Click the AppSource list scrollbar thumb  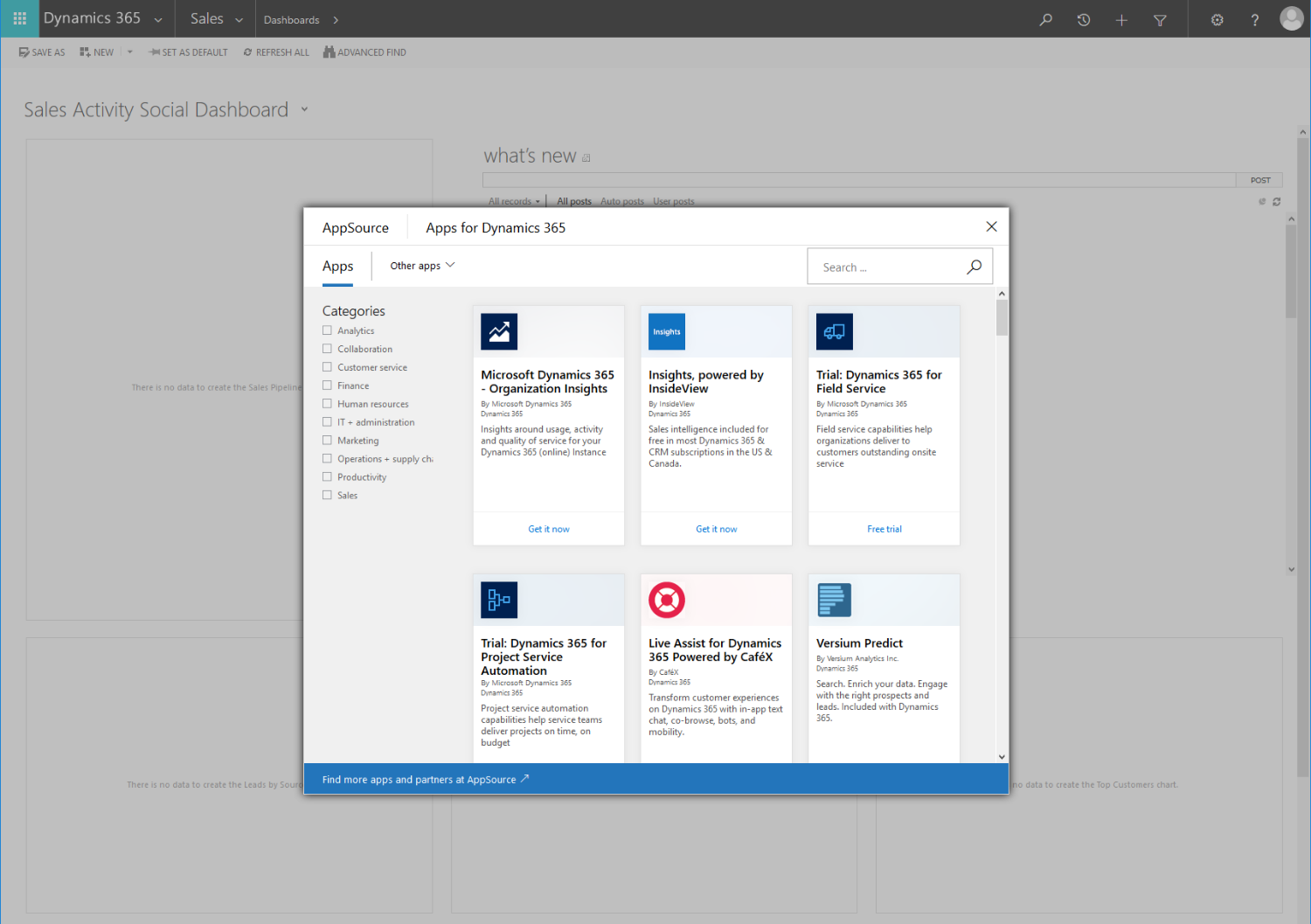(1002, 317)
